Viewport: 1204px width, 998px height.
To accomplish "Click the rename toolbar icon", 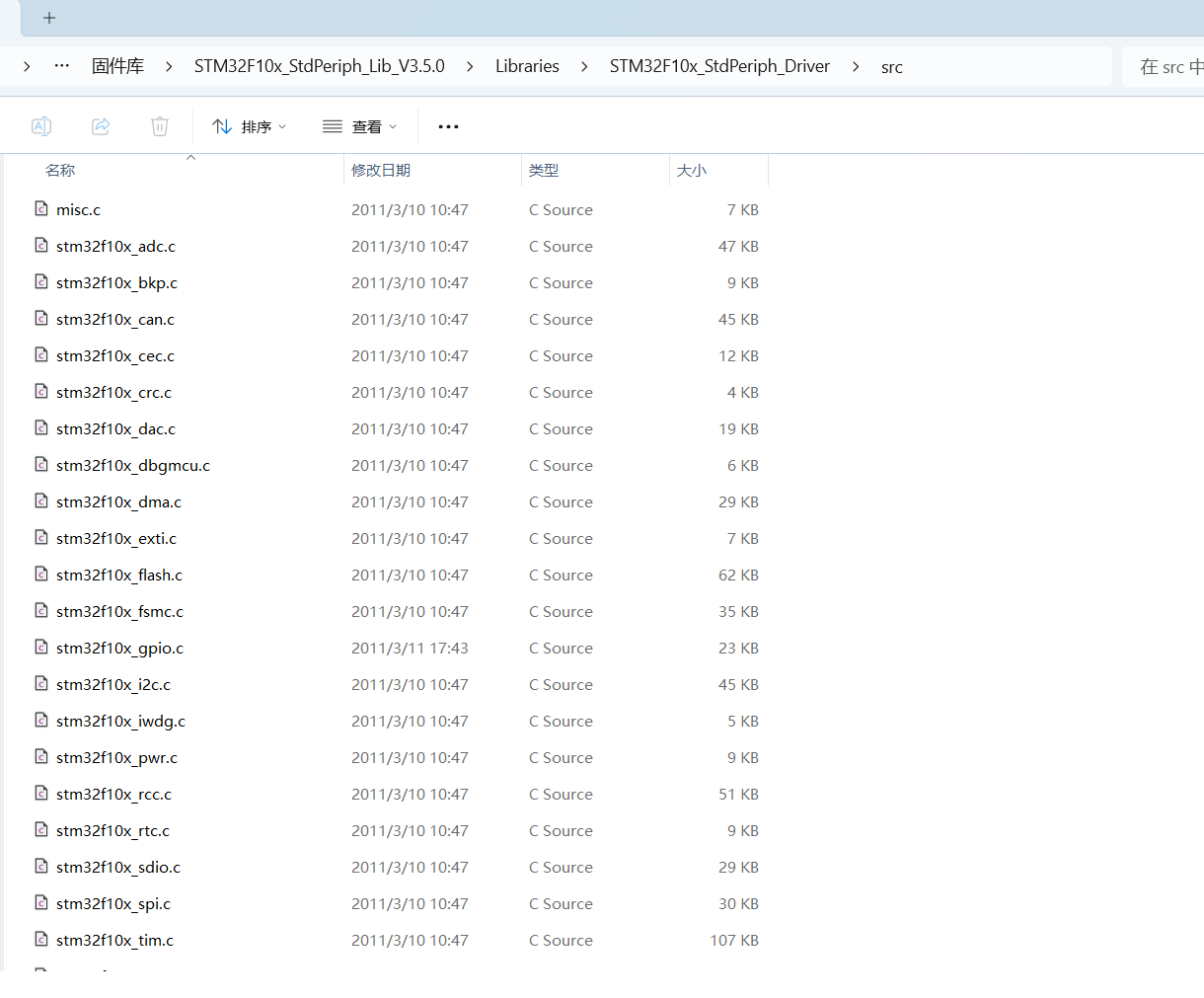I will (41, 126).
